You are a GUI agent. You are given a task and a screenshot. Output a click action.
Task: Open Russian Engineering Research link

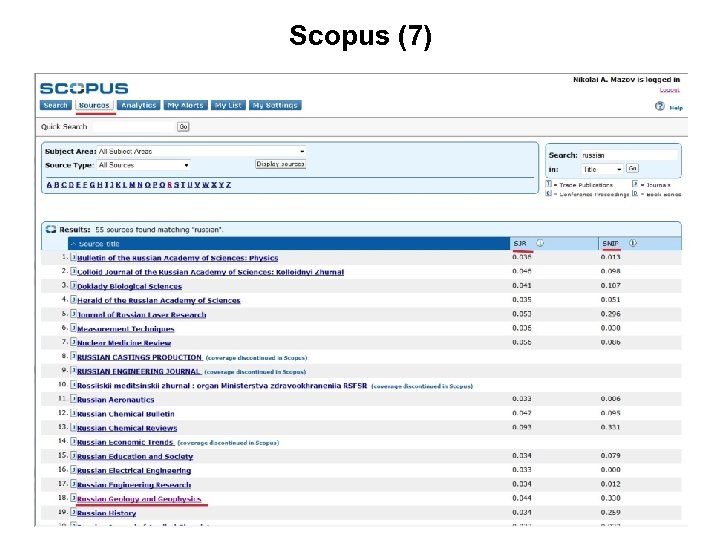134,485
